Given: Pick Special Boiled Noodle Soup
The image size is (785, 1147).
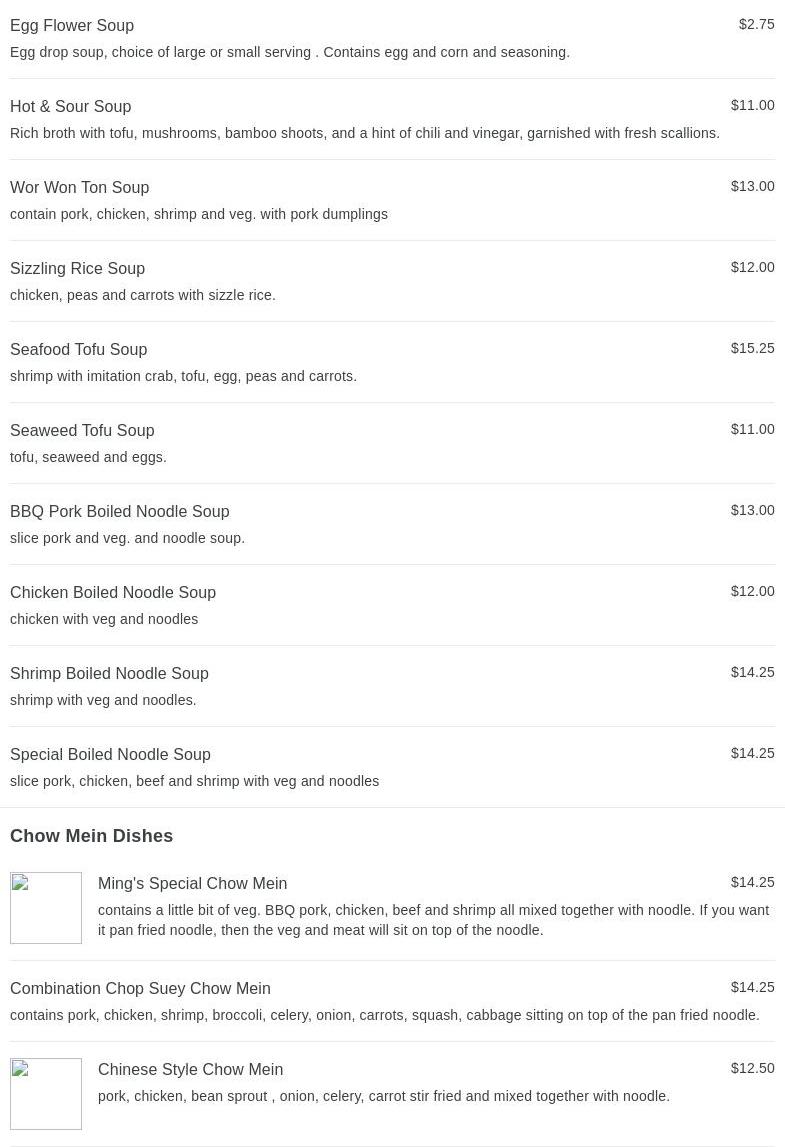Looking at the screenshot, I should click(110, 754).
